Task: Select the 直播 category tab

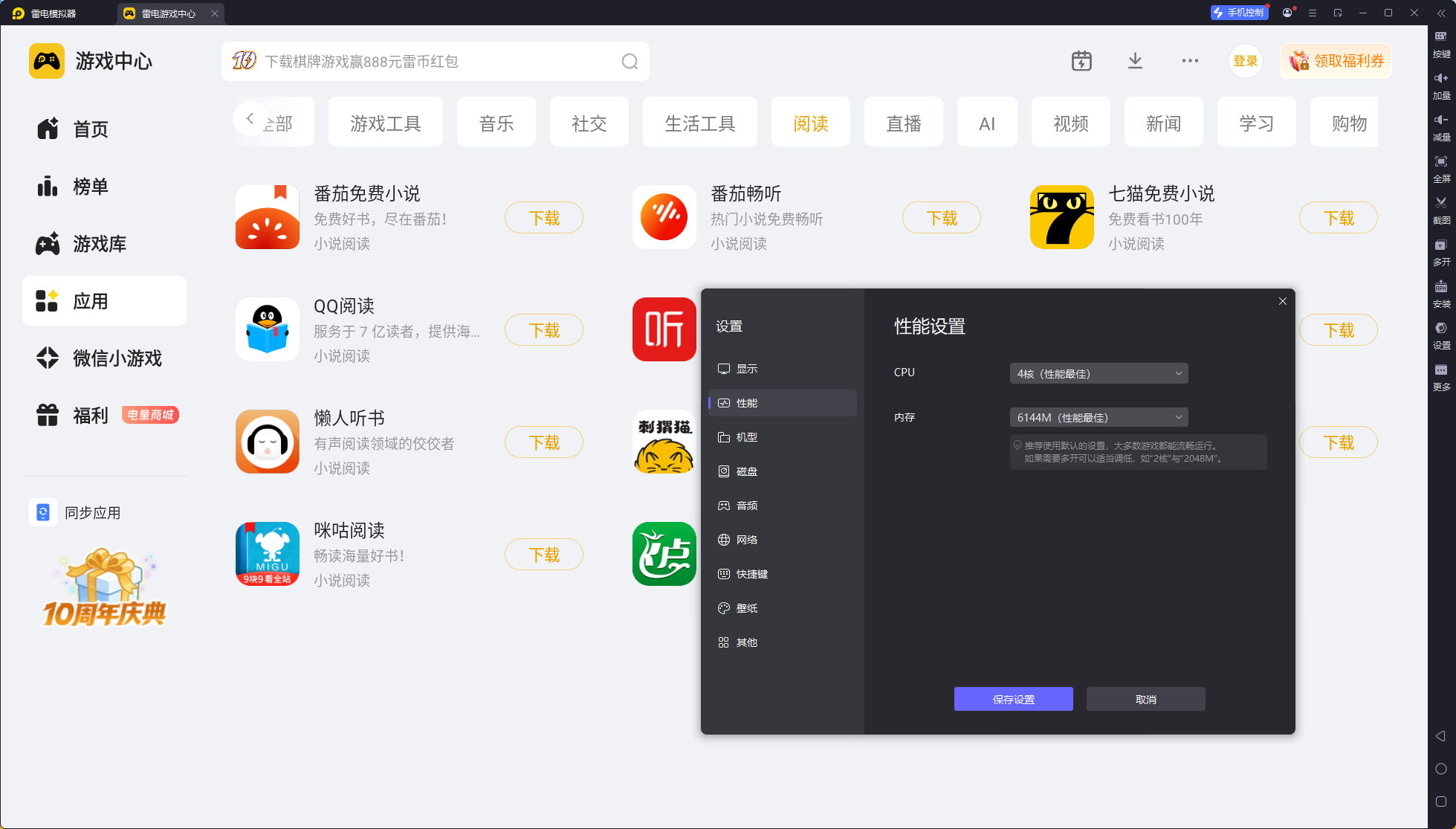Action: (903, 123)
